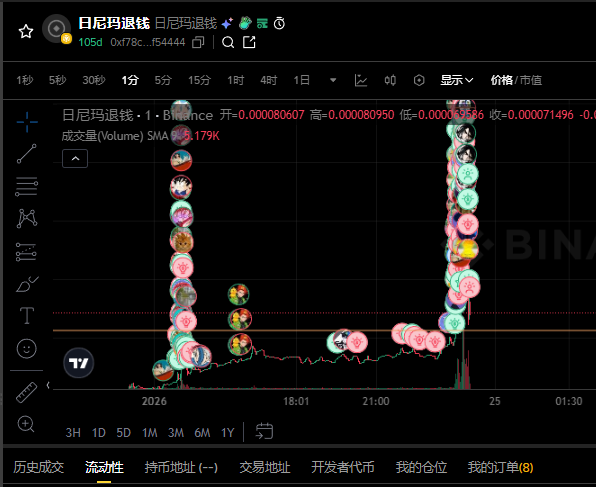This screenshot has height=487, width=596.
Task: Copy the contract address 0xf78c...f54444
Action: (x=198, y=42)
